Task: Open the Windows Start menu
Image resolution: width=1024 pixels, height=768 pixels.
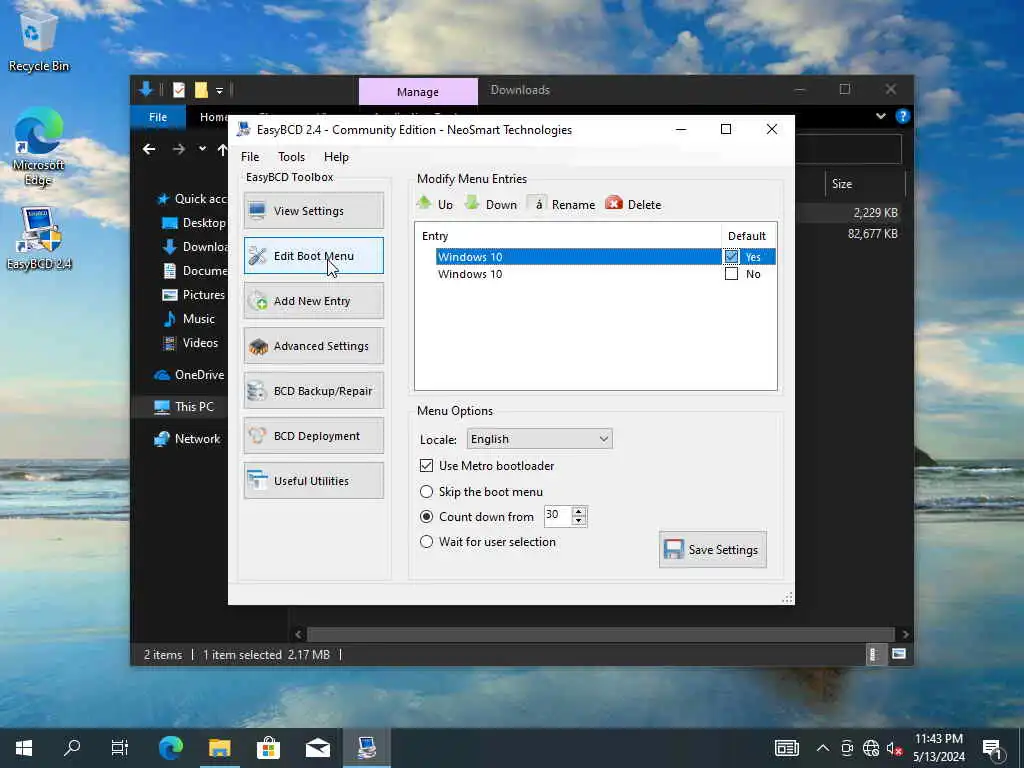Action: (x=24, y=748)
